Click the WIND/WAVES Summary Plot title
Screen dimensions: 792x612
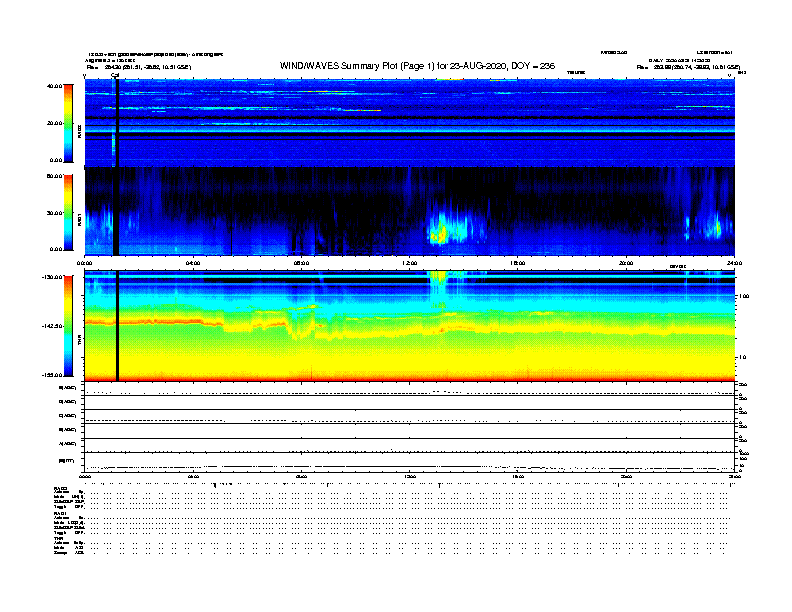(417, 66)
